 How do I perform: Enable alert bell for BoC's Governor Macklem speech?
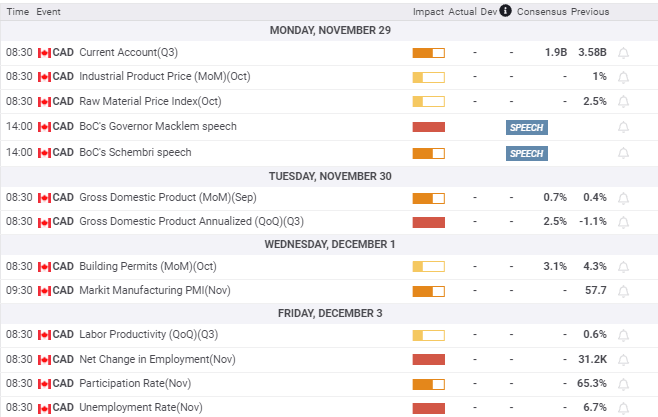point(624,127)
